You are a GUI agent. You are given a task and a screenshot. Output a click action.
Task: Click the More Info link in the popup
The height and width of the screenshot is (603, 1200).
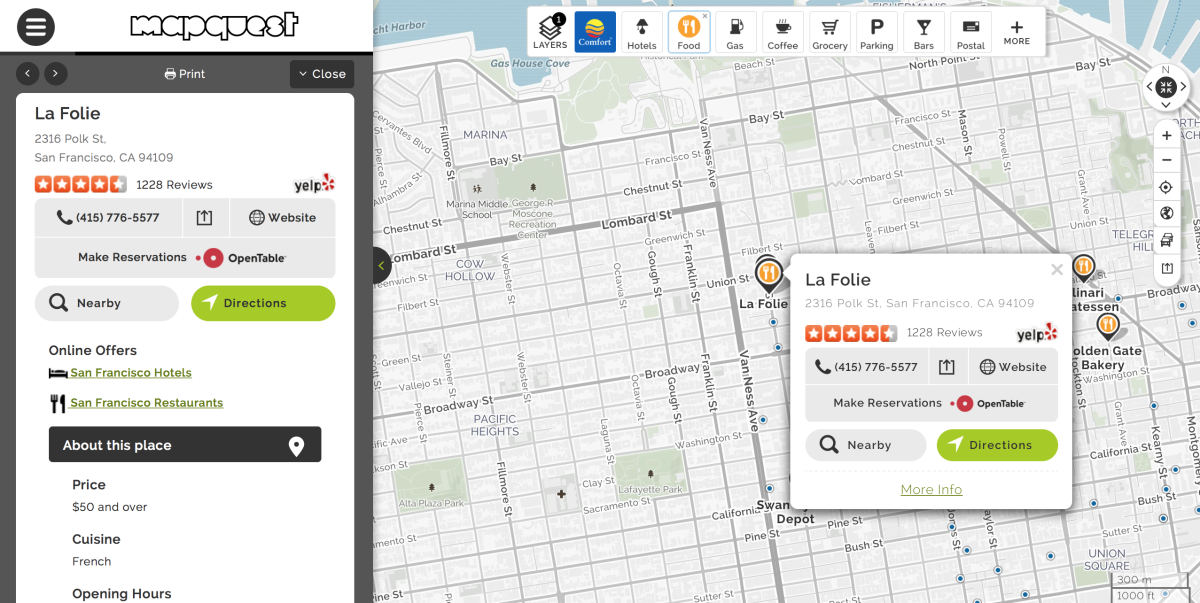coord(931,489)
